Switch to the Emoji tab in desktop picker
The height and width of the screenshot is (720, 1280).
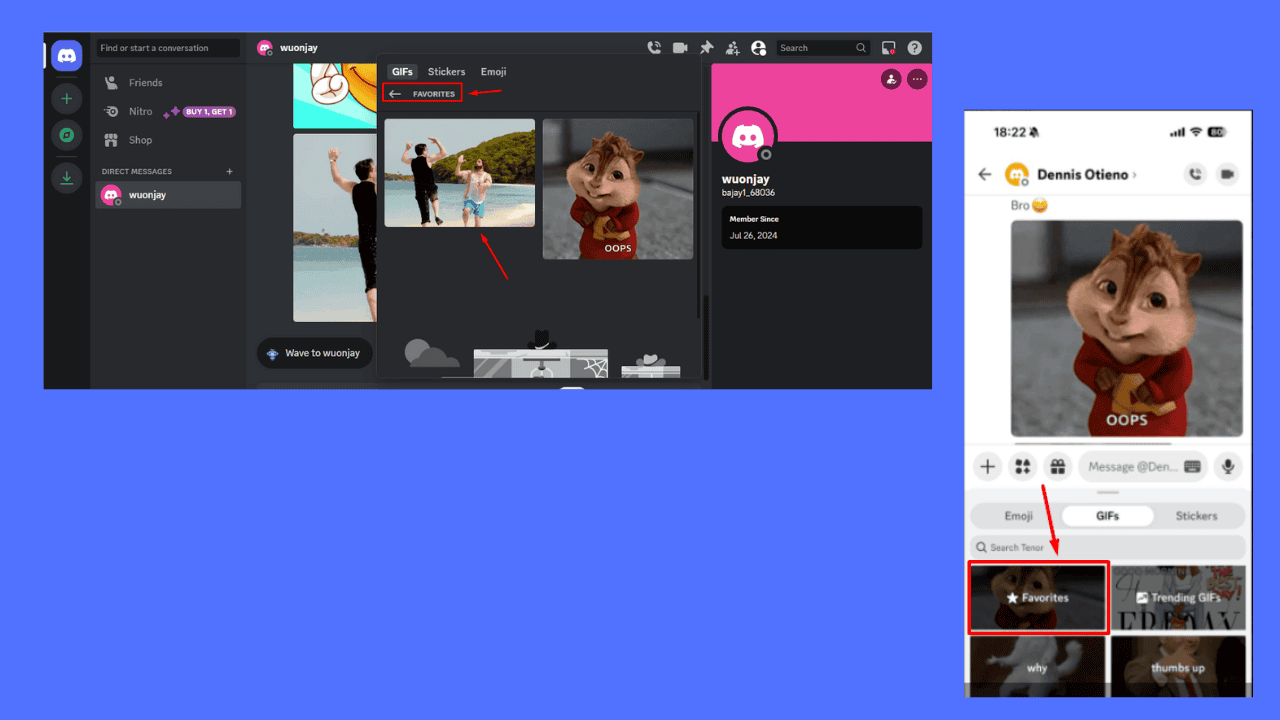point(493,72)
